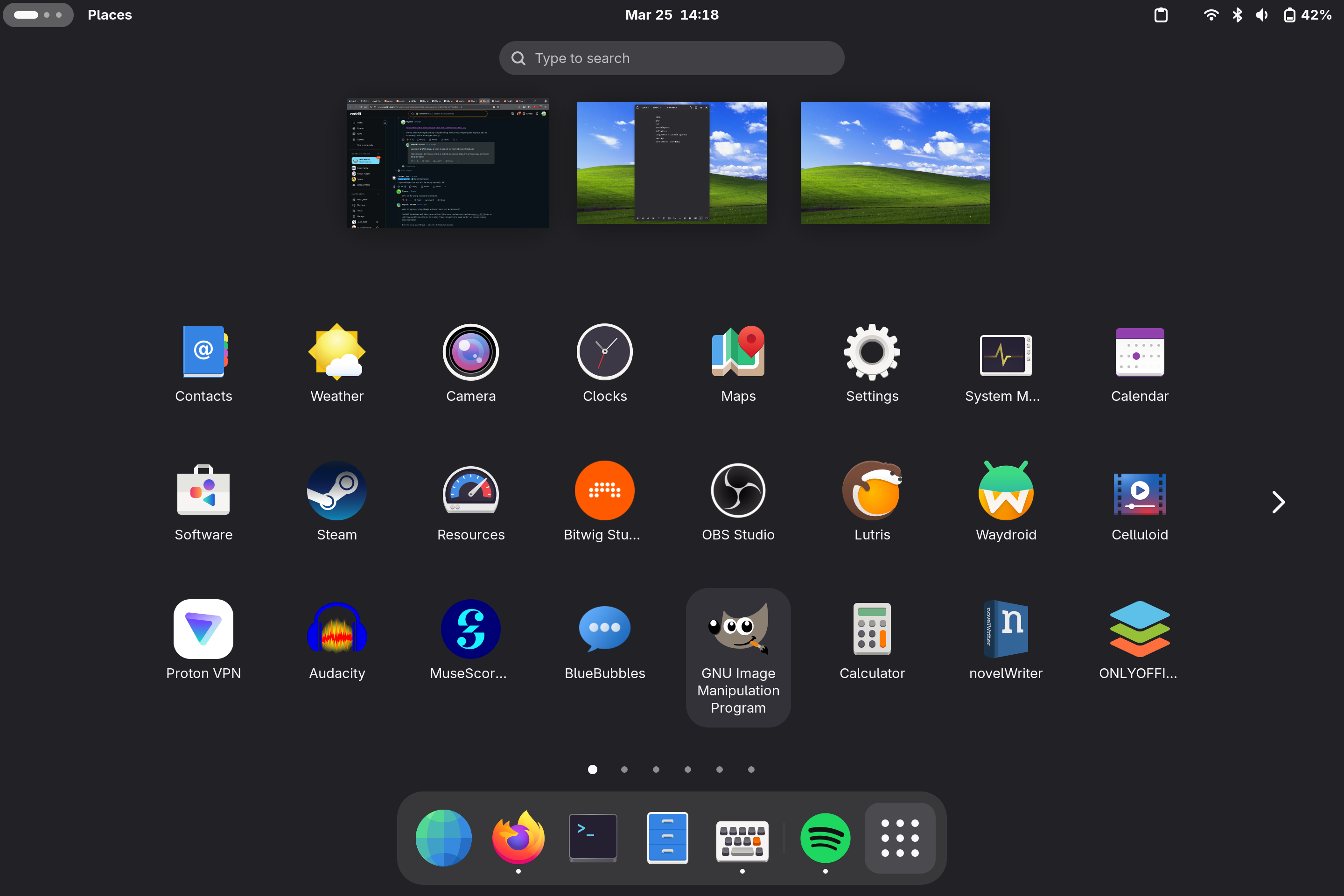Go to next app page arrow
This screenshot has height=896, width=1344.
pyautogui.click(x=1278, y=502)
